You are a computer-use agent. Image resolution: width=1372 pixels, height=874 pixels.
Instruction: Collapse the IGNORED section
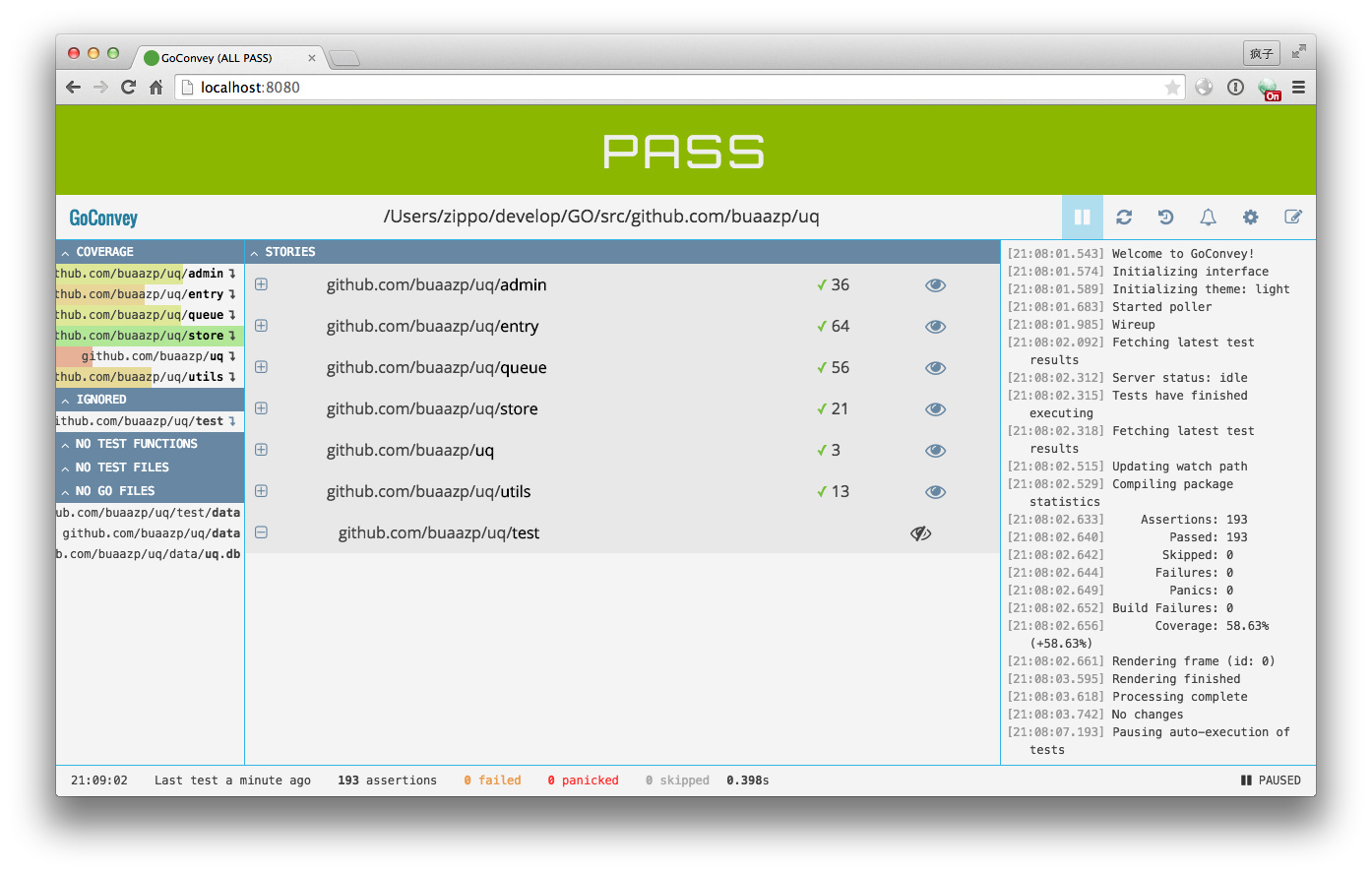click(150, 400)
